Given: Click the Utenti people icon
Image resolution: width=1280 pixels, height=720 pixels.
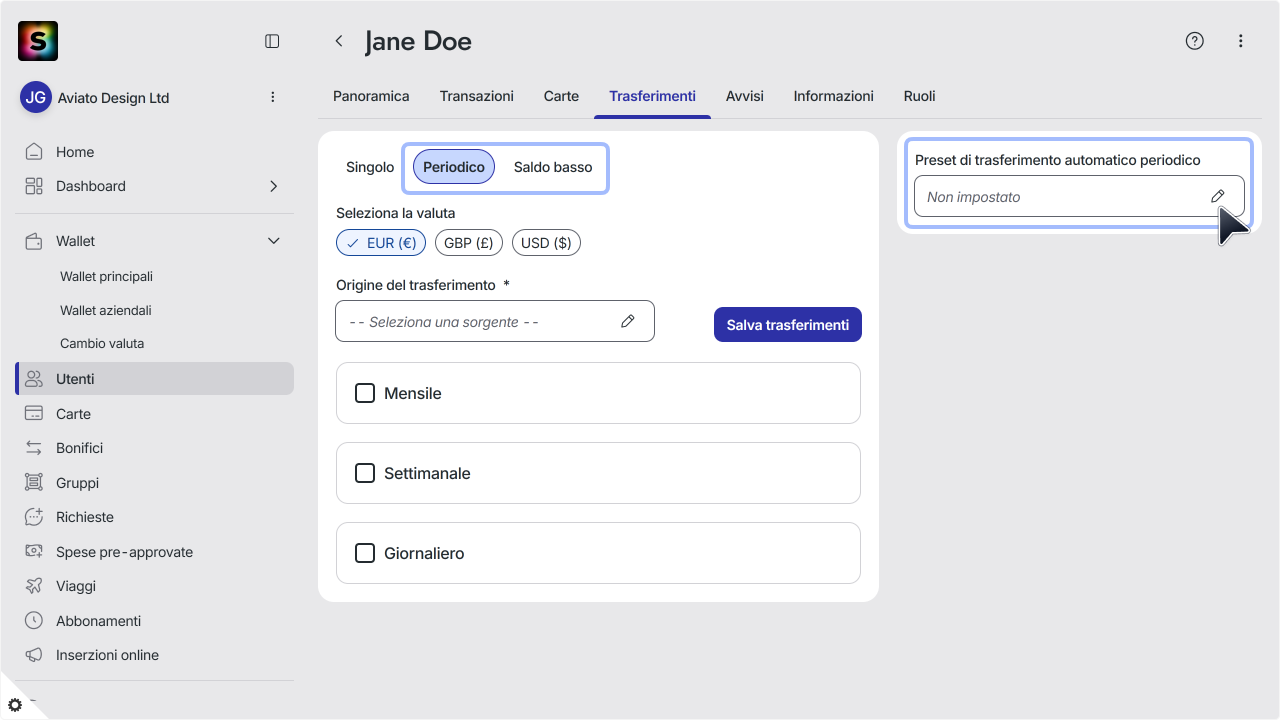Looking at the screenshot, I should pos(34,379).
